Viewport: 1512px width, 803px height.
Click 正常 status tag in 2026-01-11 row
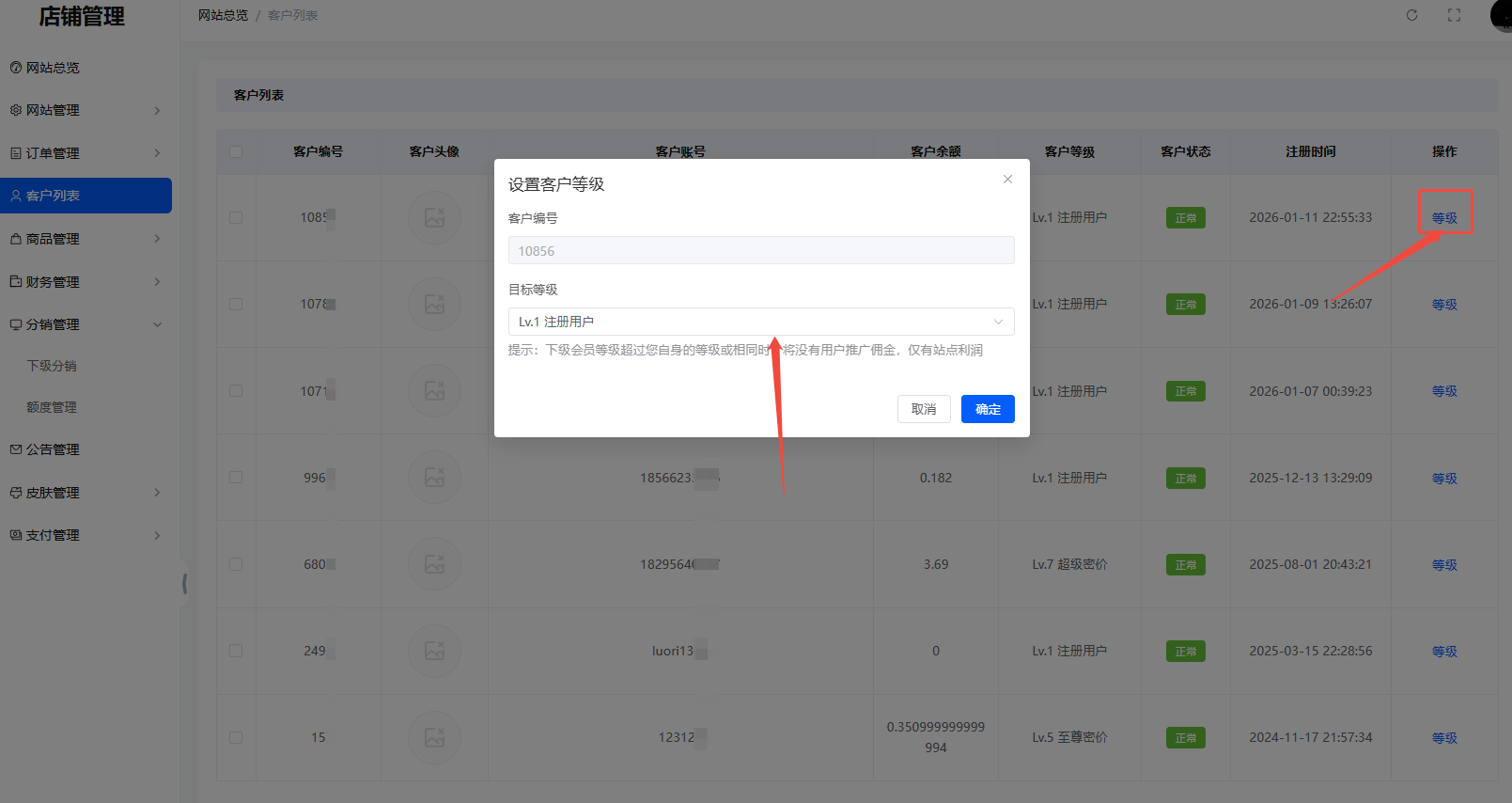[x=1186, y=218]
